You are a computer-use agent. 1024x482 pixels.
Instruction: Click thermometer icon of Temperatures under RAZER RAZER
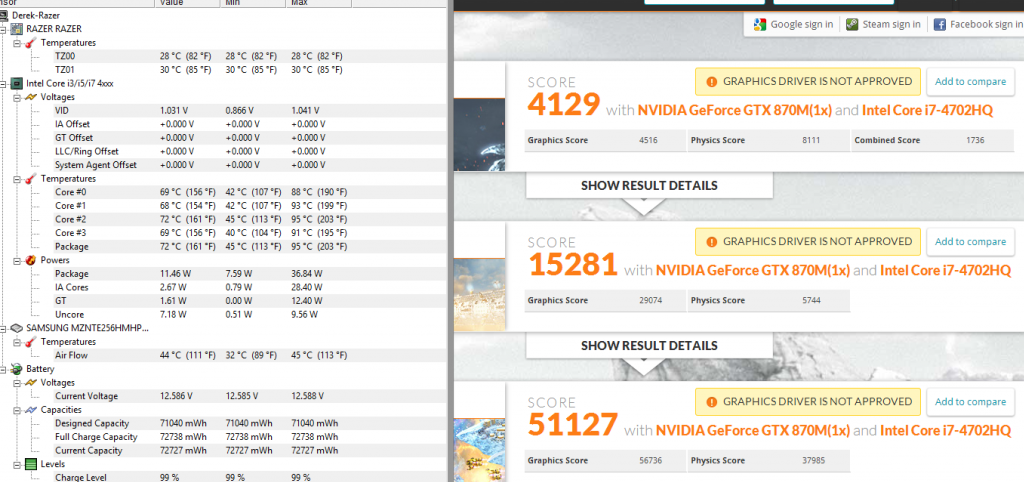tap(30, 42)
